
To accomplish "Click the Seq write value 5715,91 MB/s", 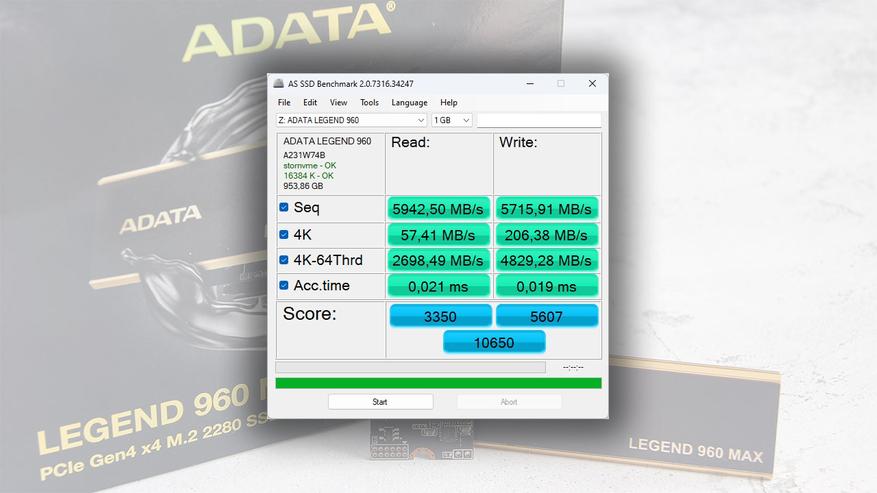I will [546, 209].
